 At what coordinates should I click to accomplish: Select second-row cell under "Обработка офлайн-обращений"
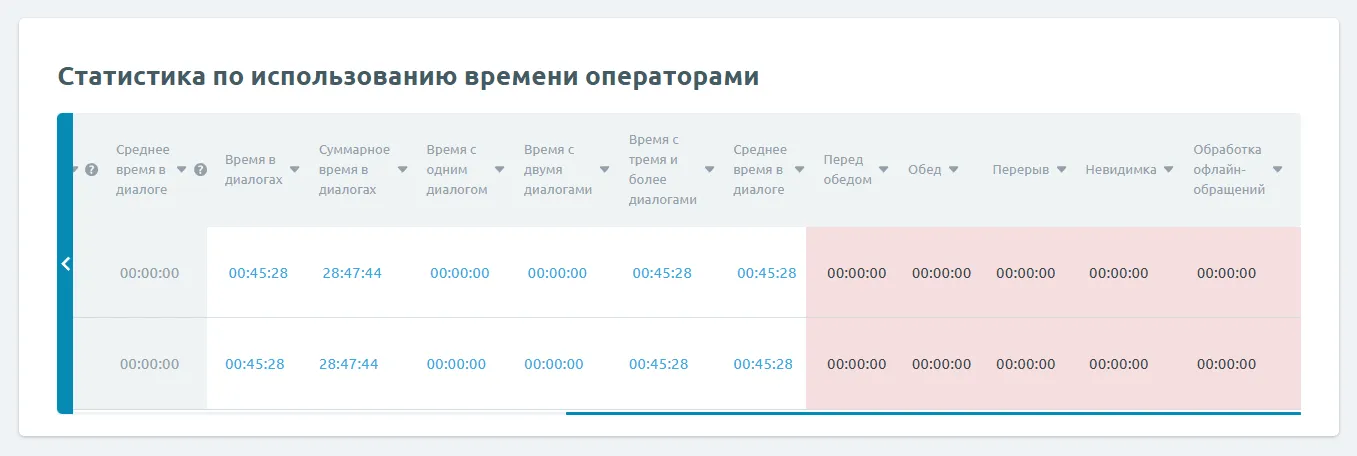[1226, 364]
